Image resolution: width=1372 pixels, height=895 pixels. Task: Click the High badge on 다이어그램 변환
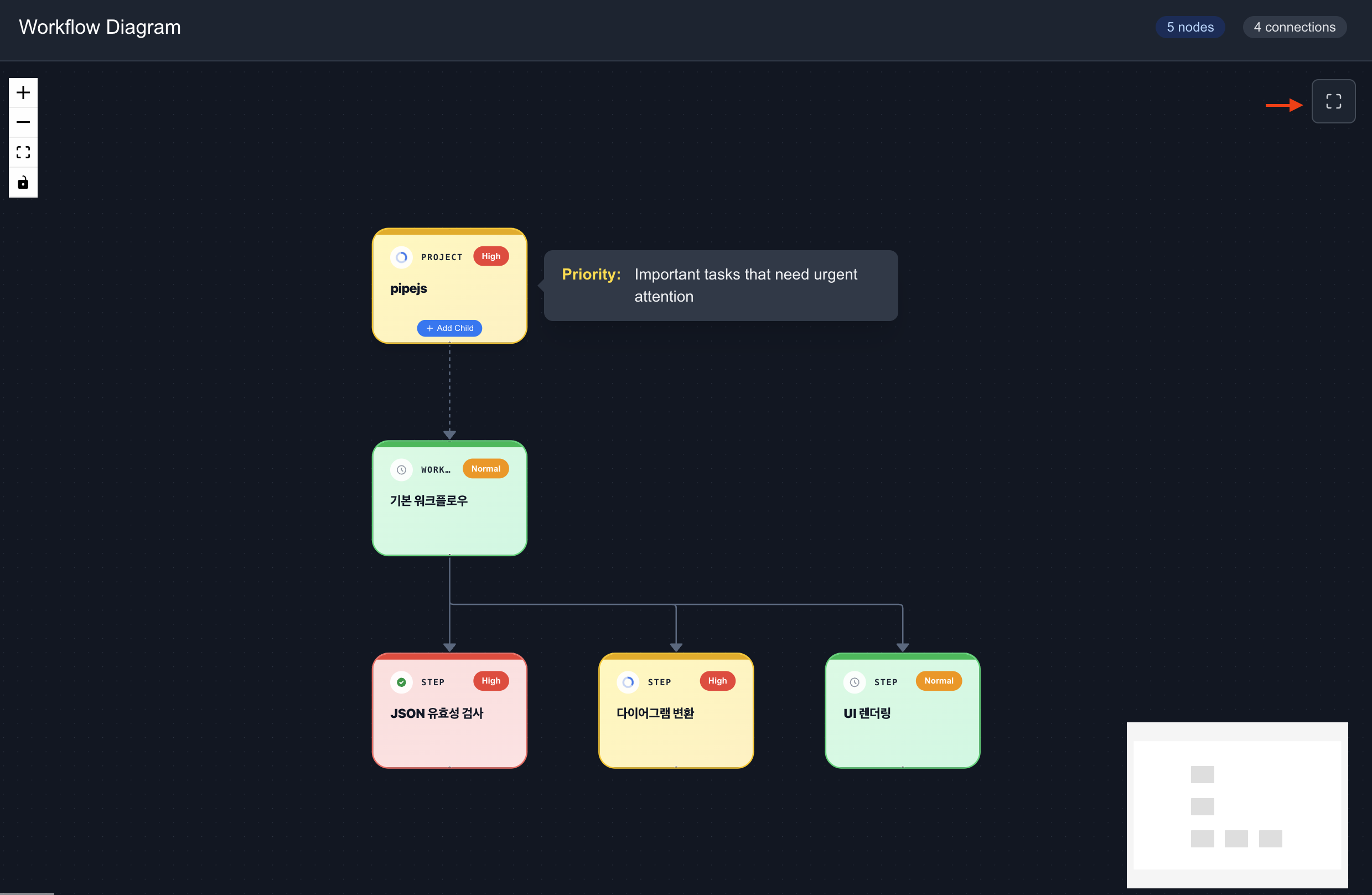pos(717,681)
